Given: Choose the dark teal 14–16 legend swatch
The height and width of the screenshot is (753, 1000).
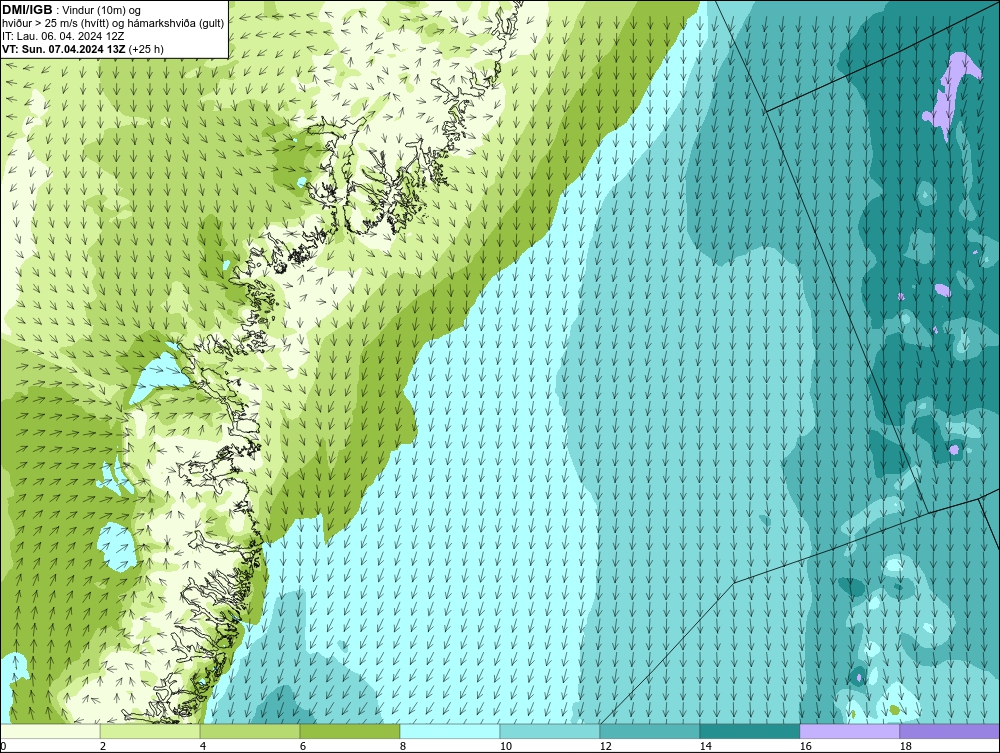Looking at the screenshot, I should pos(749,731).
